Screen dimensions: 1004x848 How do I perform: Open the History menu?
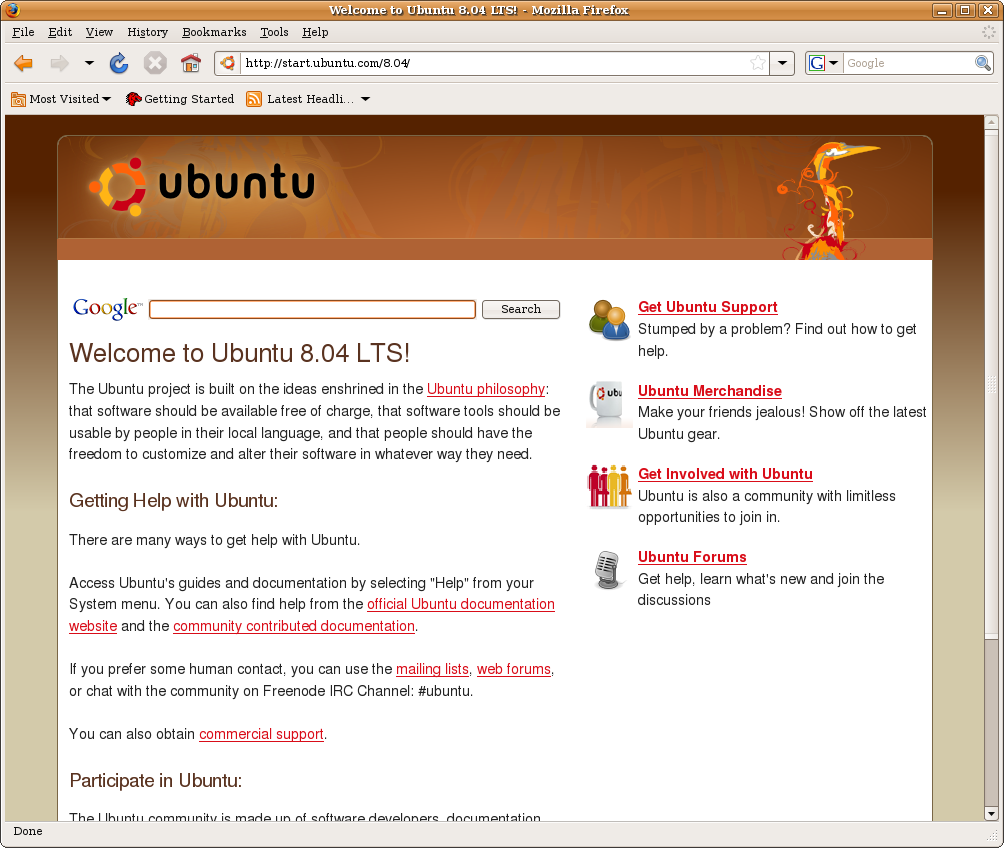pyautogui.click(x=147, y=32)
